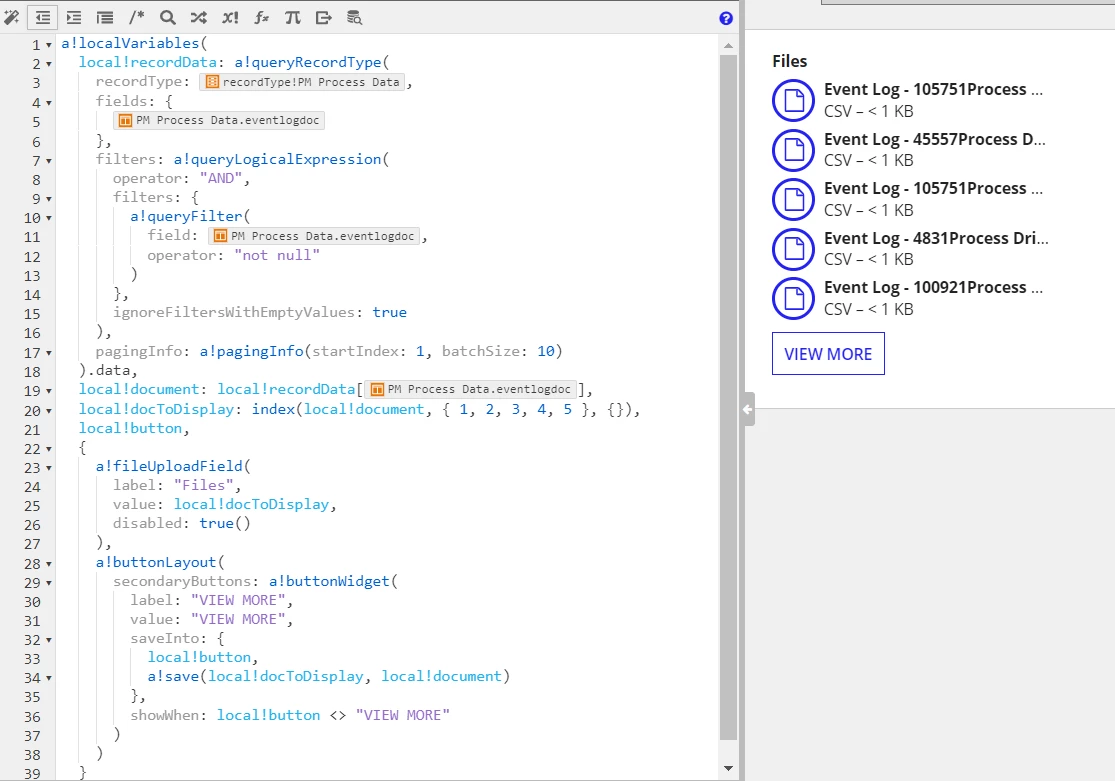Open the Event Log - 45557Process D... file link
This screenshot has height=781, width=1115.
click(x=934, y=139)
